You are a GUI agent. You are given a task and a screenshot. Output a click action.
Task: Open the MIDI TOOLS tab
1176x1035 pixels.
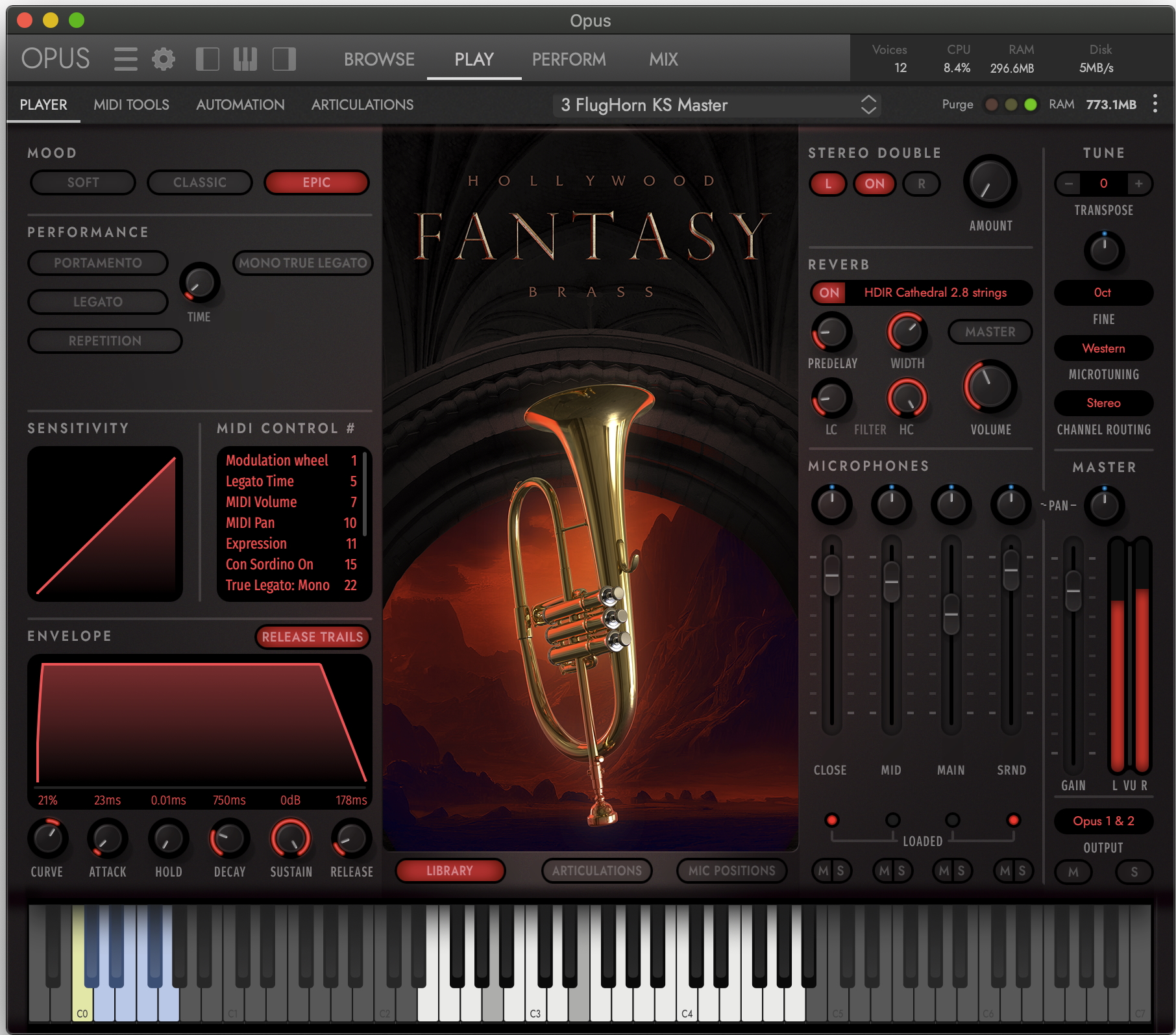(131, 105)
